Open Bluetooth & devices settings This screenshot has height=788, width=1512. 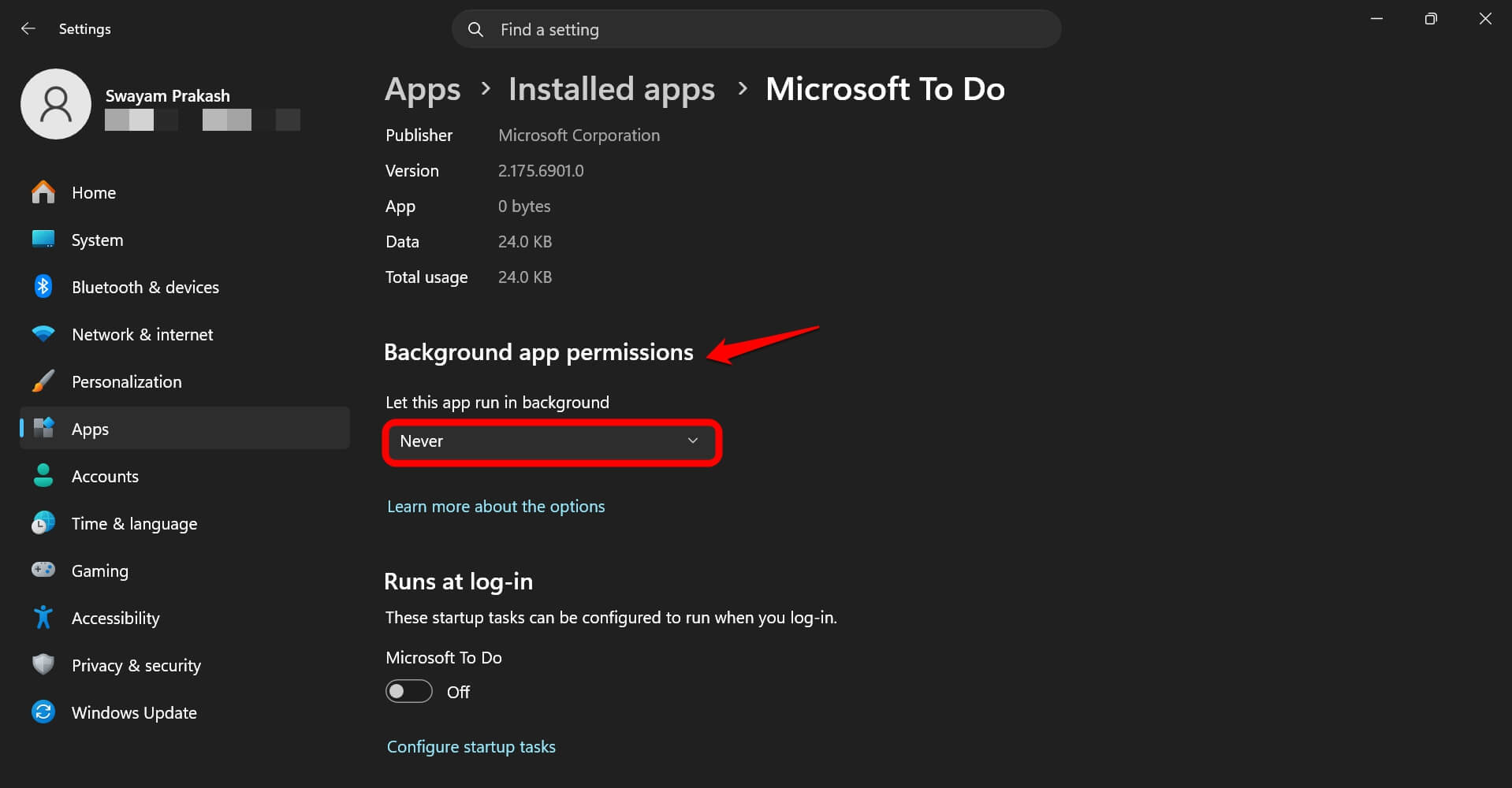(144, 287)
